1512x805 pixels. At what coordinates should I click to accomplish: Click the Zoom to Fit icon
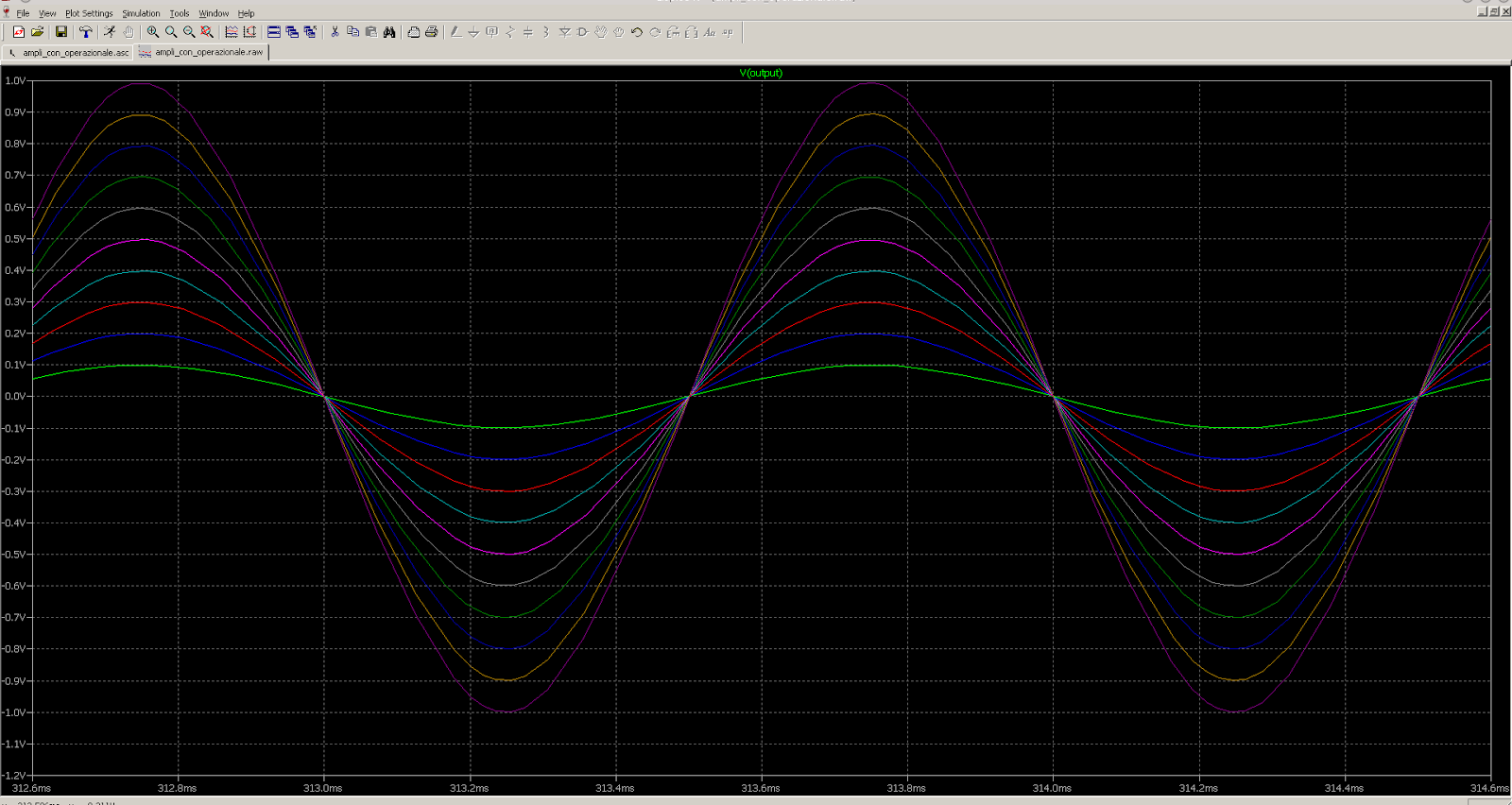pos(207,32)
